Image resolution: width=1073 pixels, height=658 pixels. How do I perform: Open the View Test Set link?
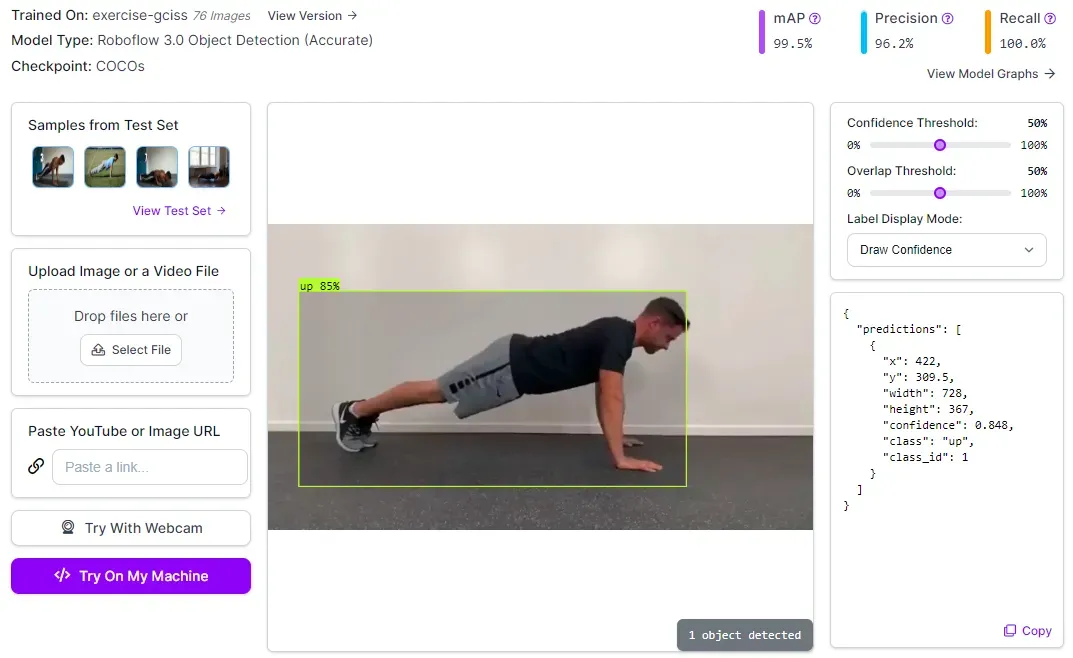point(179,211)
